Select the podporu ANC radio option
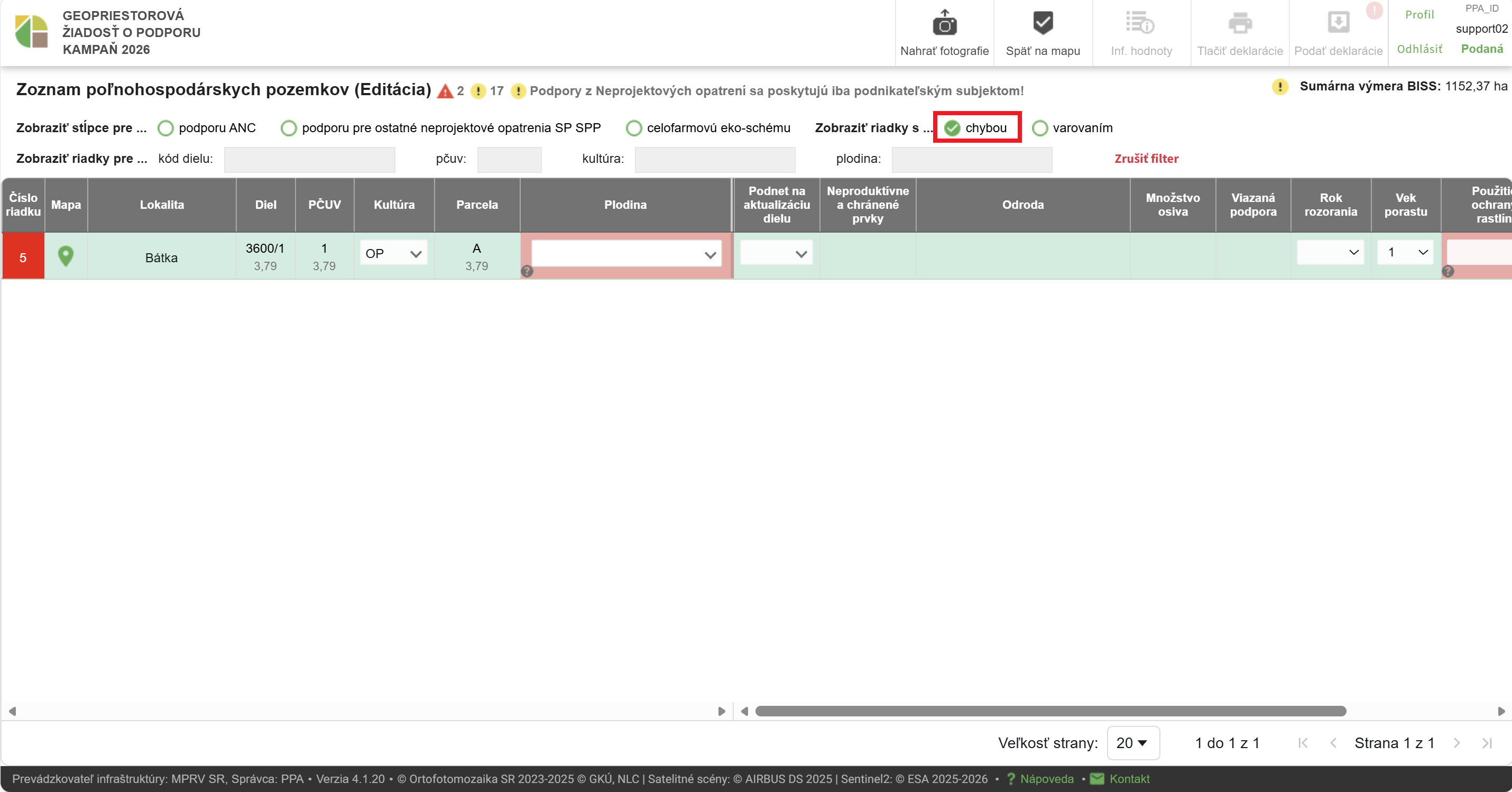 (166, 128)
